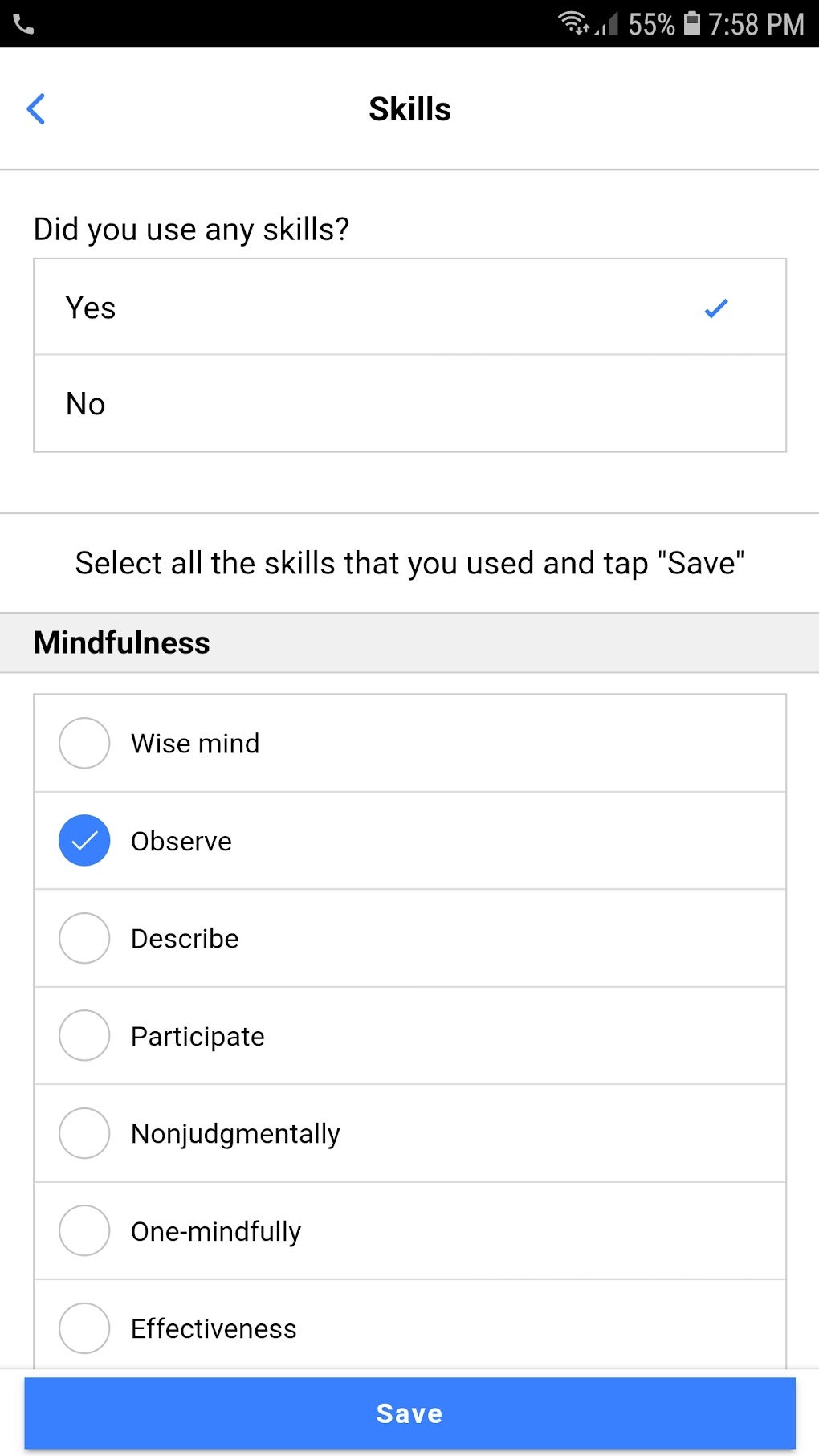The width and height of the screenshot is (819, 1456).
Task: Tap the 55% battery percentage text
Action: pyautogui.click(x=650, y=23)
